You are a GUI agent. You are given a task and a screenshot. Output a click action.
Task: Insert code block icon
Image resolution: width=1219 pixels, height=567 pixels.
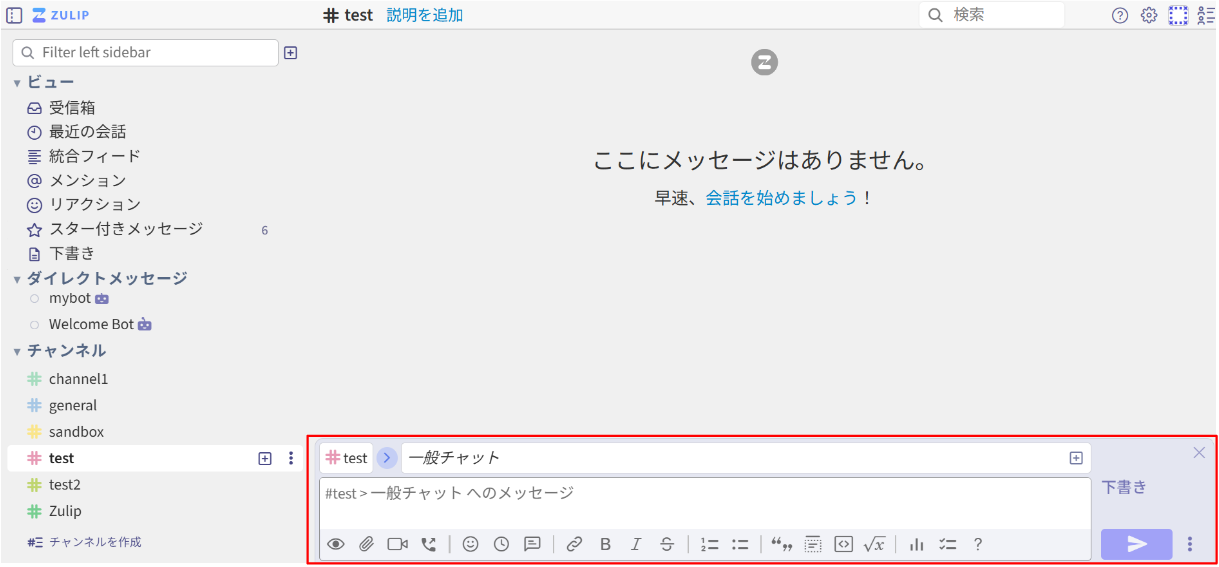(843, 544)
